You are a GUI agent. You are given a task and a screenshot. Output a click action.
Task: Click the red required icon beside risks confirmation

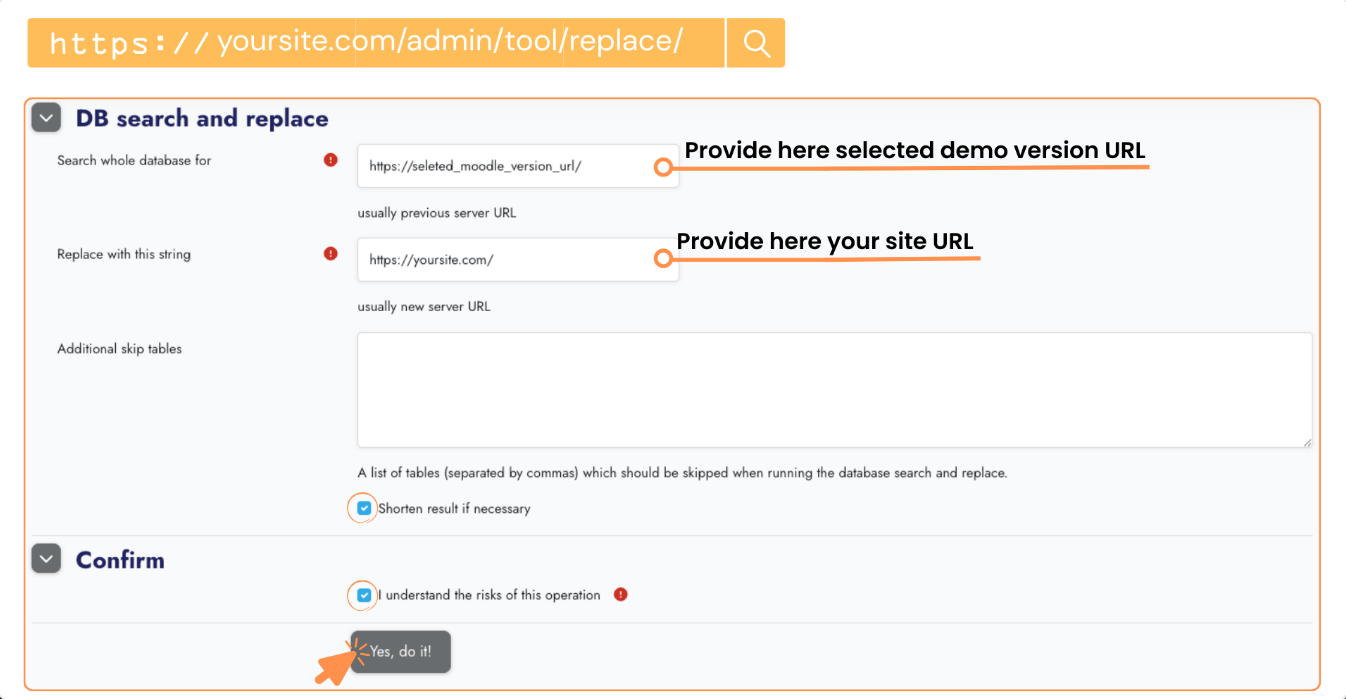pos(620,595)
